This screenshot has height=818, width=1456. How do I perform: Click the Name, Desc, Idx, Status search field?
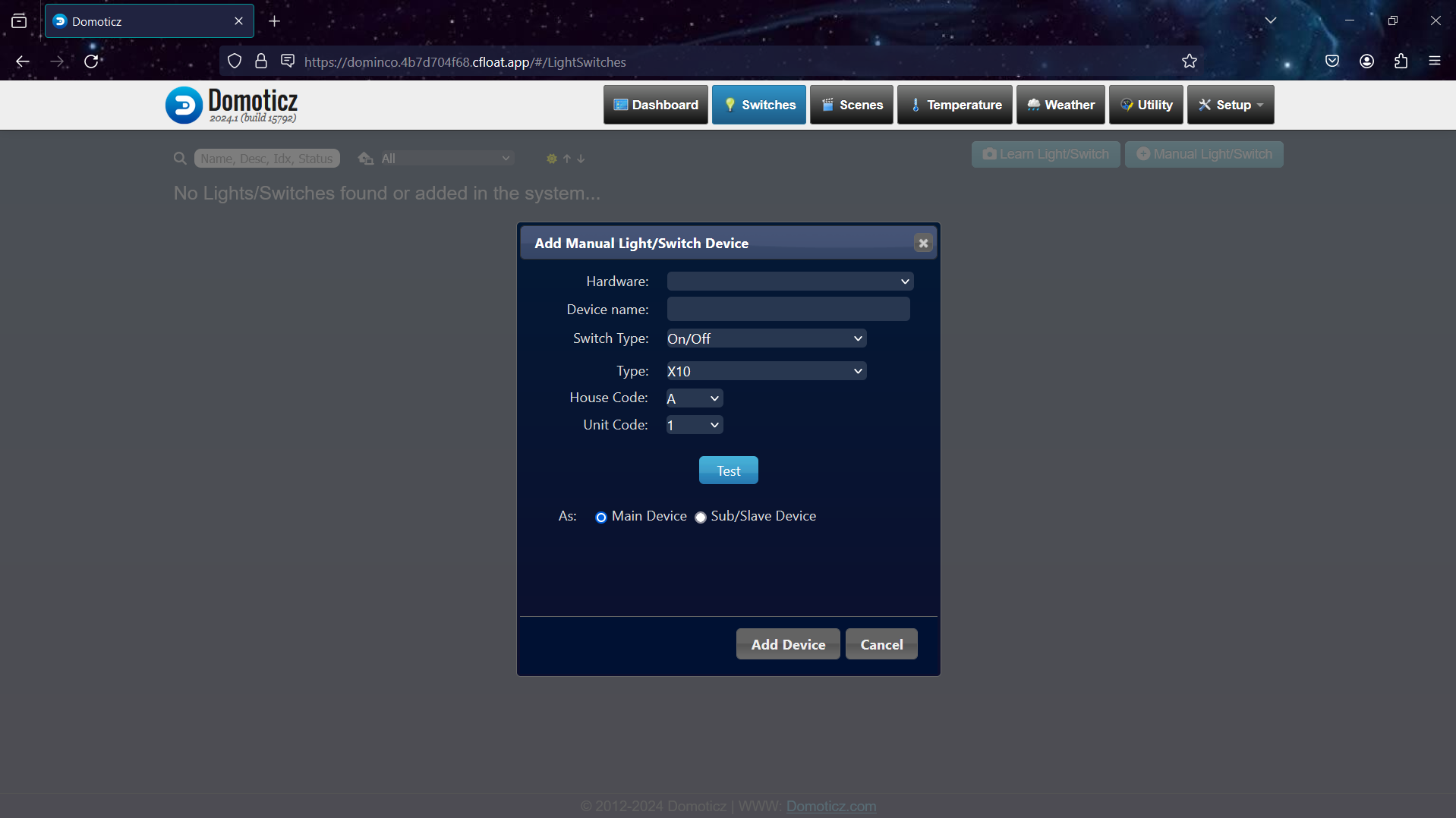pos(267,159)
